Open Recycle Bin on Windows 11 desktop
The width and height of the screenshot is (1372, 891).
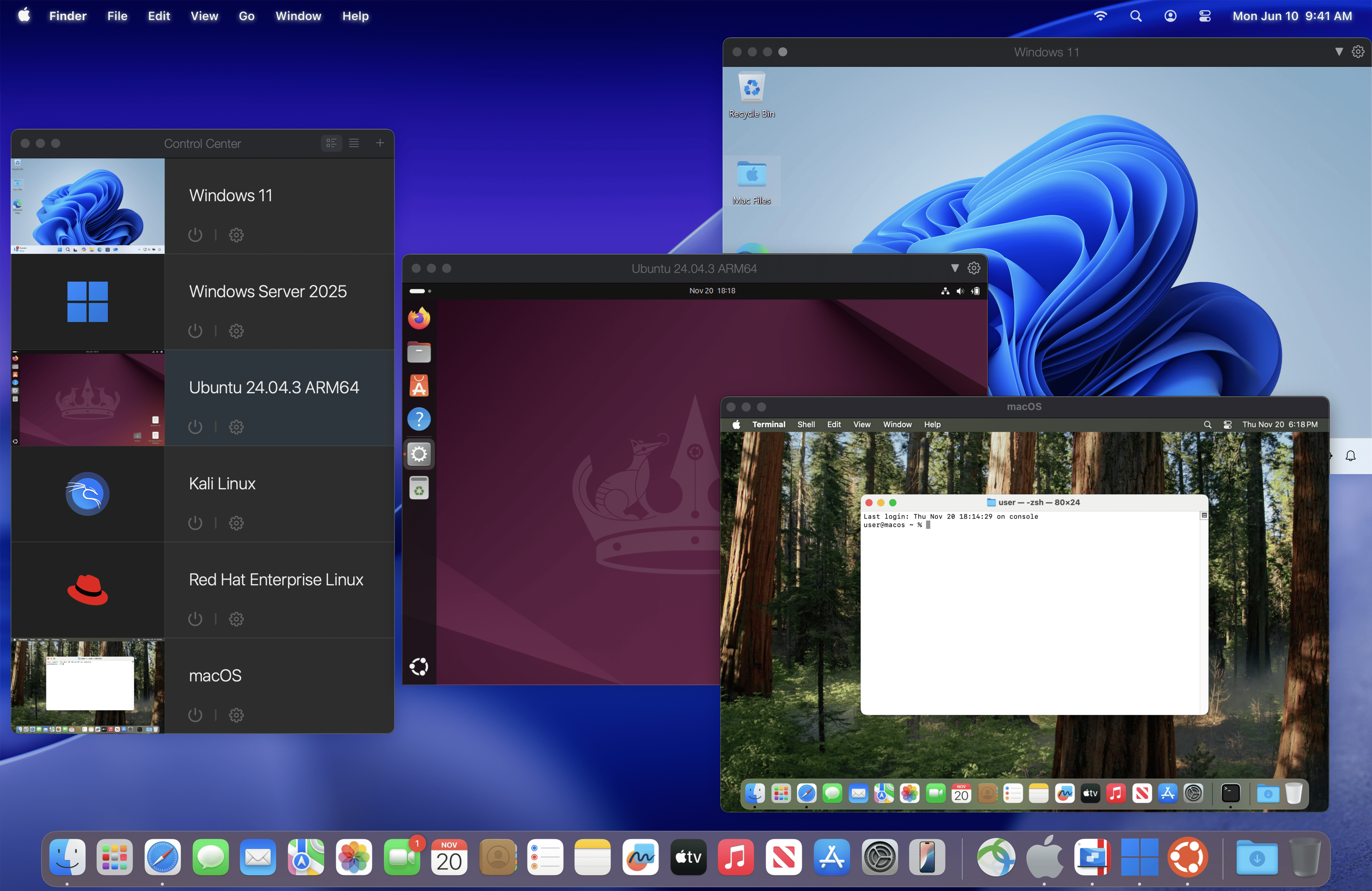pos(752,95)
